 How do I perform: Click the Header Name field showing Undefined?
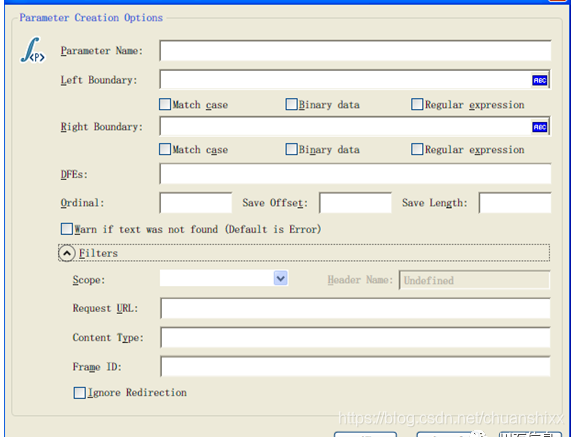474,280
